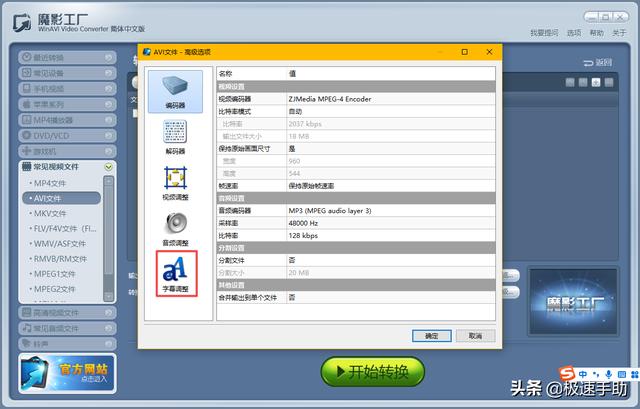This screenshot has height=409, width=640.
Task: Change the audio 比特率 value 128 kbps
Action: 391,236
